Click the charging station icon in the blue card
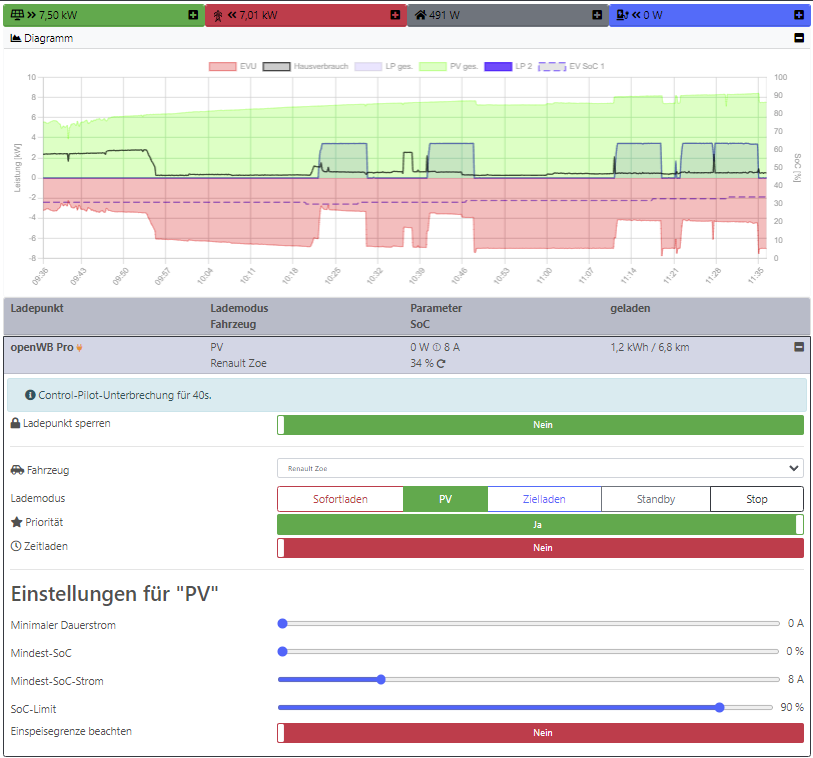Image resolution: width=813 pixels, height=758 pixels. tap(622, 15)
